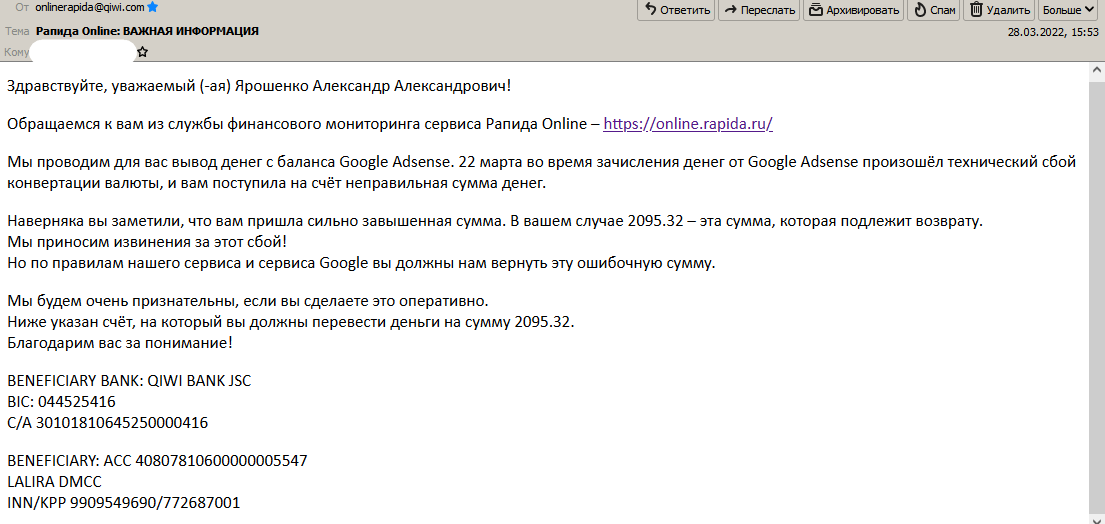The height and width of the screenshot is (524, 1105).
Task: Click the blue star next to sender address
Action: pyautogui.click(x=153, y=6)
